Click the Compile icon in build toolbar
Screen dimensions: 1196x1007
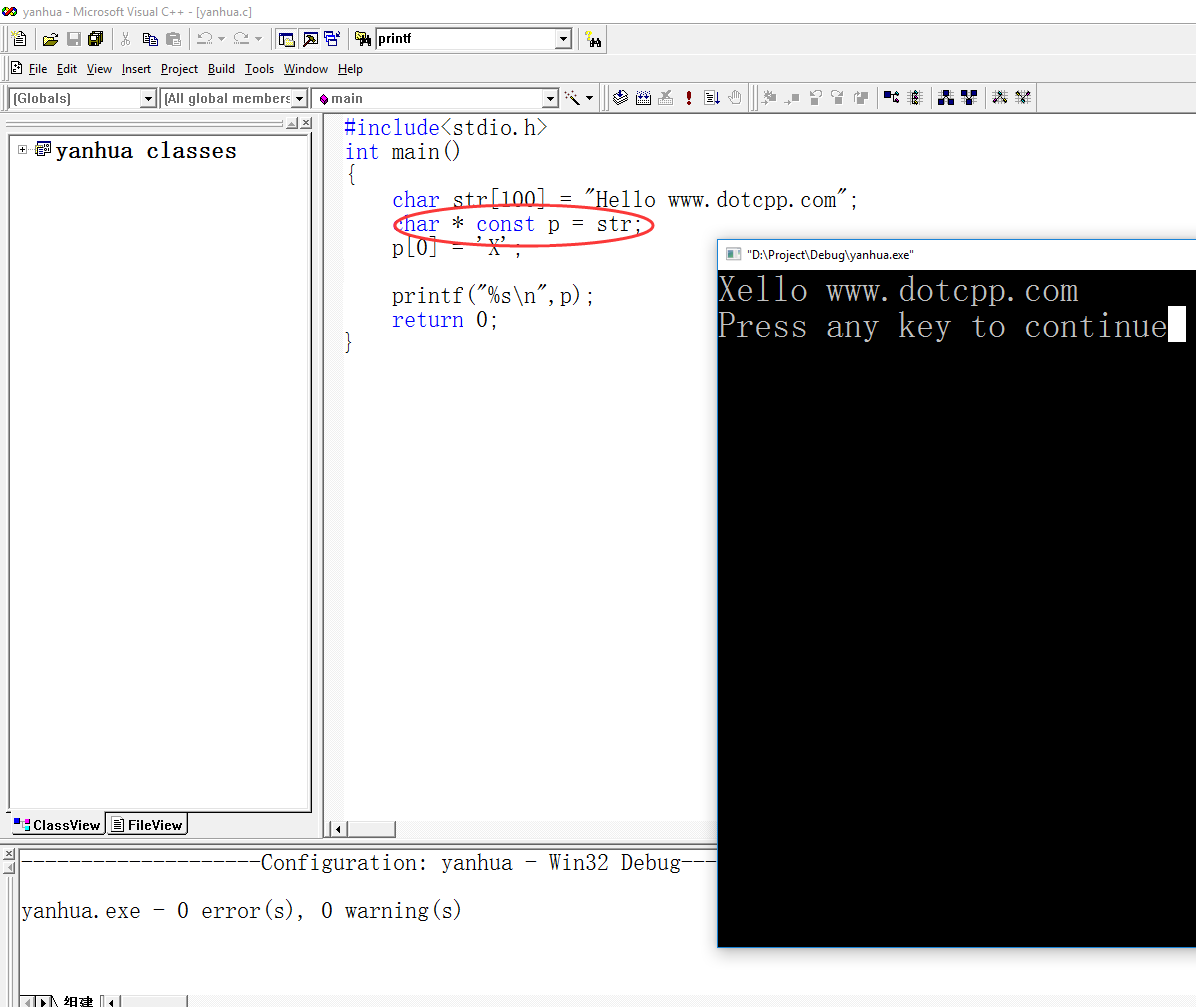[621, 98]
